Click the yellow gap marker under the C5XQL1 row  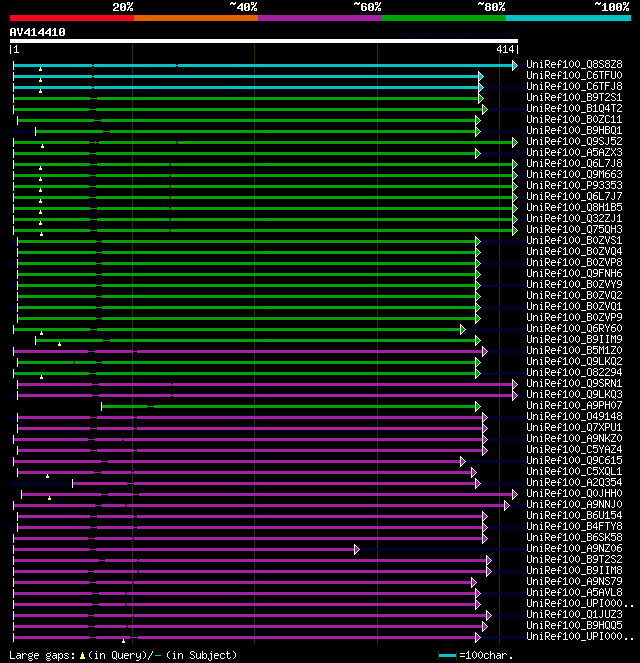click(47, 476)
